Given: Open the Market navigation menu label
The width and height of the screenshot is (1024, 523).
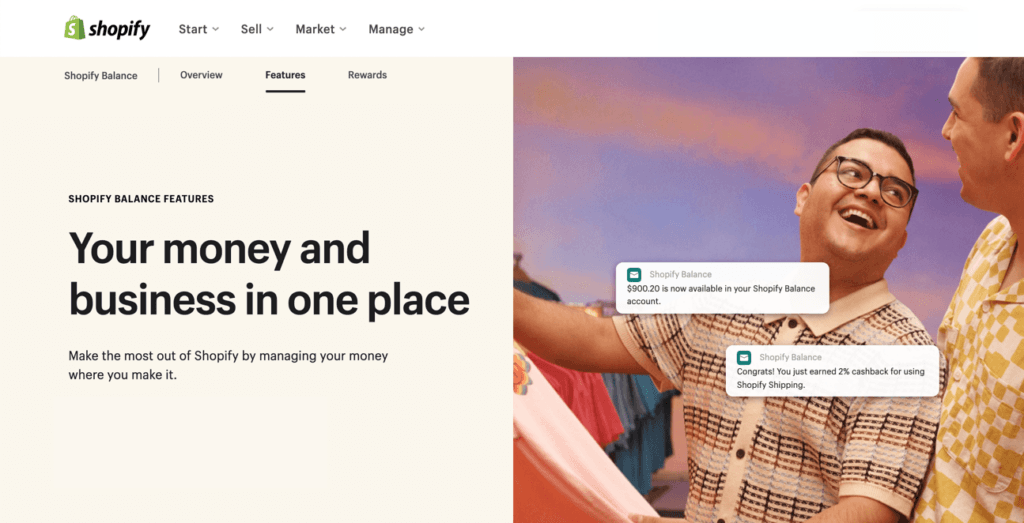Looking at the screenshot, I should point(315,29).
